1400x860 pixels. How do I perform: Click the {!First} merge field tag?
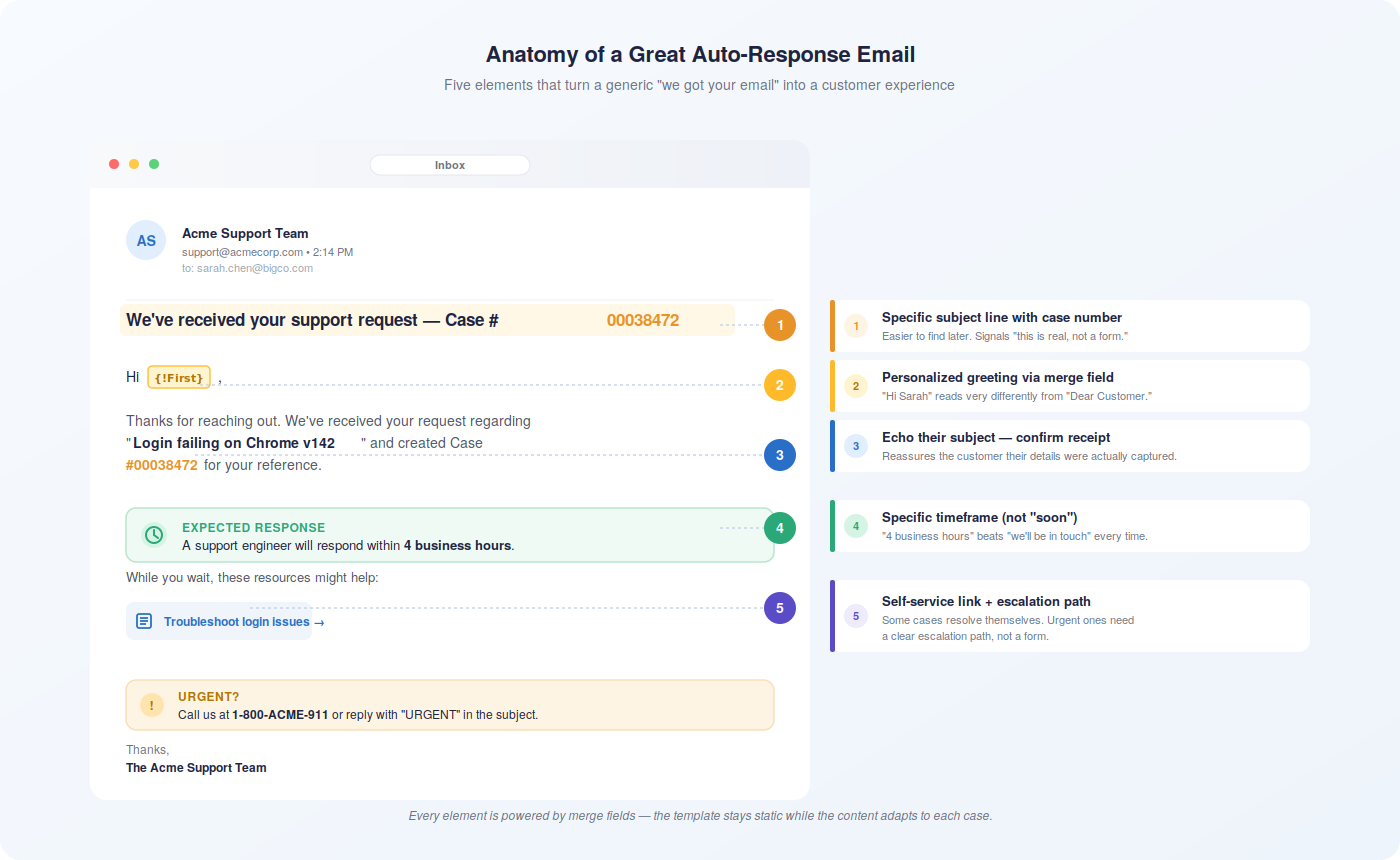click(x=179, y=378)
